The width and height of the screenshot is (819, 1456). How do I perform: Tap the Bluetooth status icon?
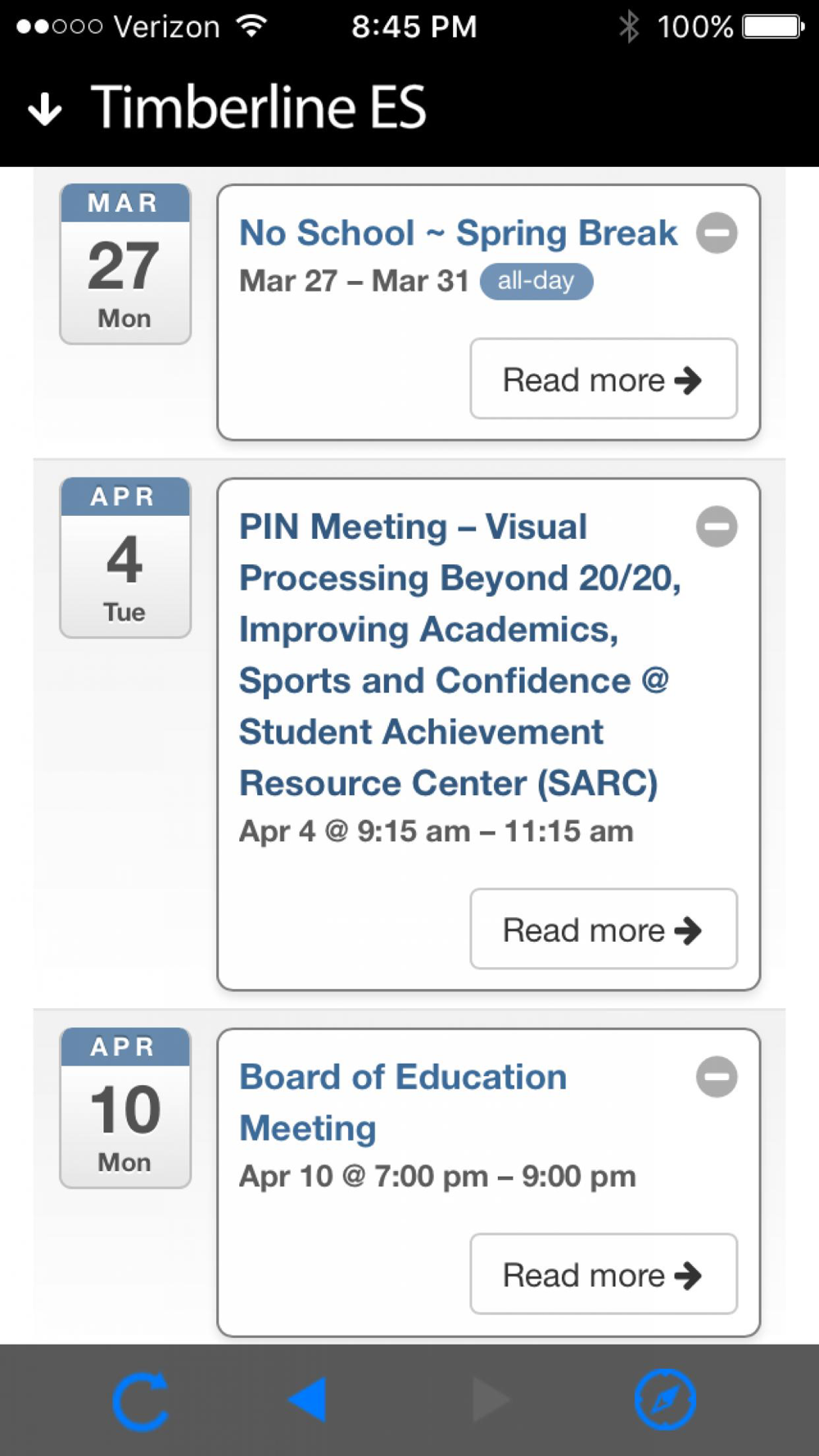[x=629, y=27]
